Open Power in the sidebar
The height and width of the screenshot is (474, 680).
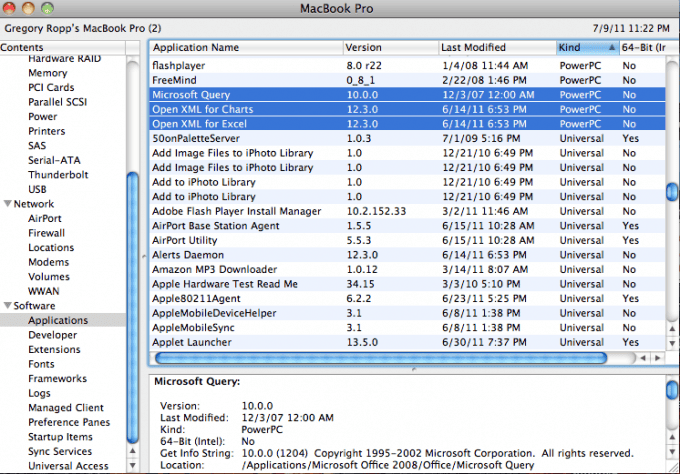pos(42,116)
